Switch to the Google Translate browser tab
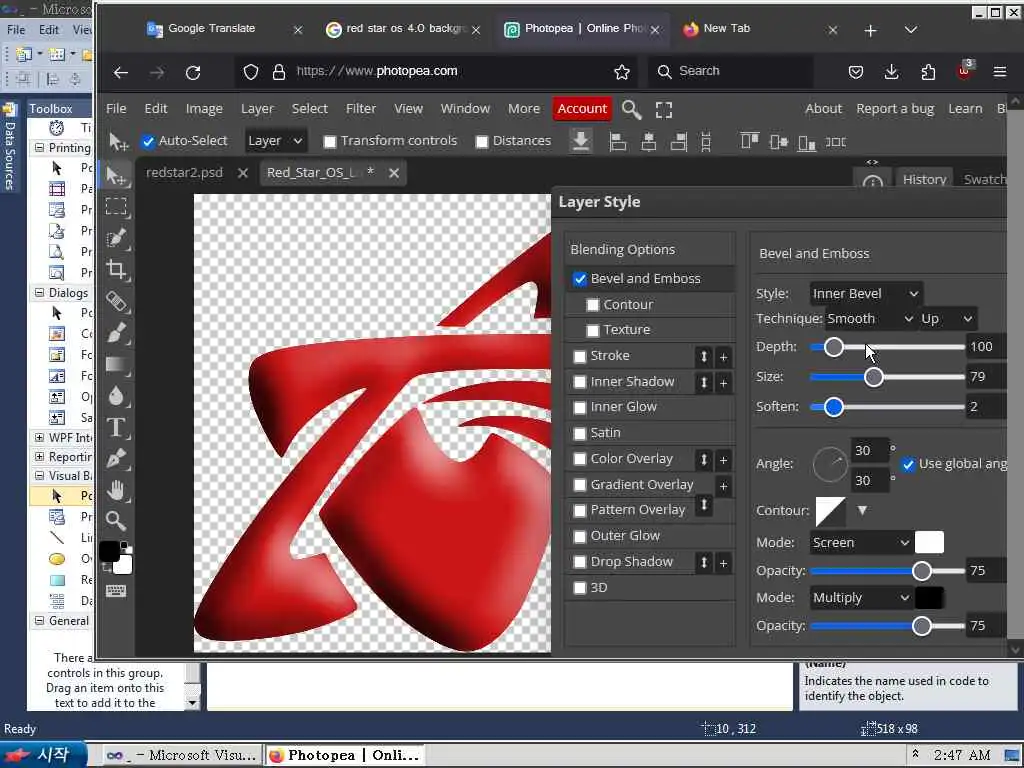 212,29
